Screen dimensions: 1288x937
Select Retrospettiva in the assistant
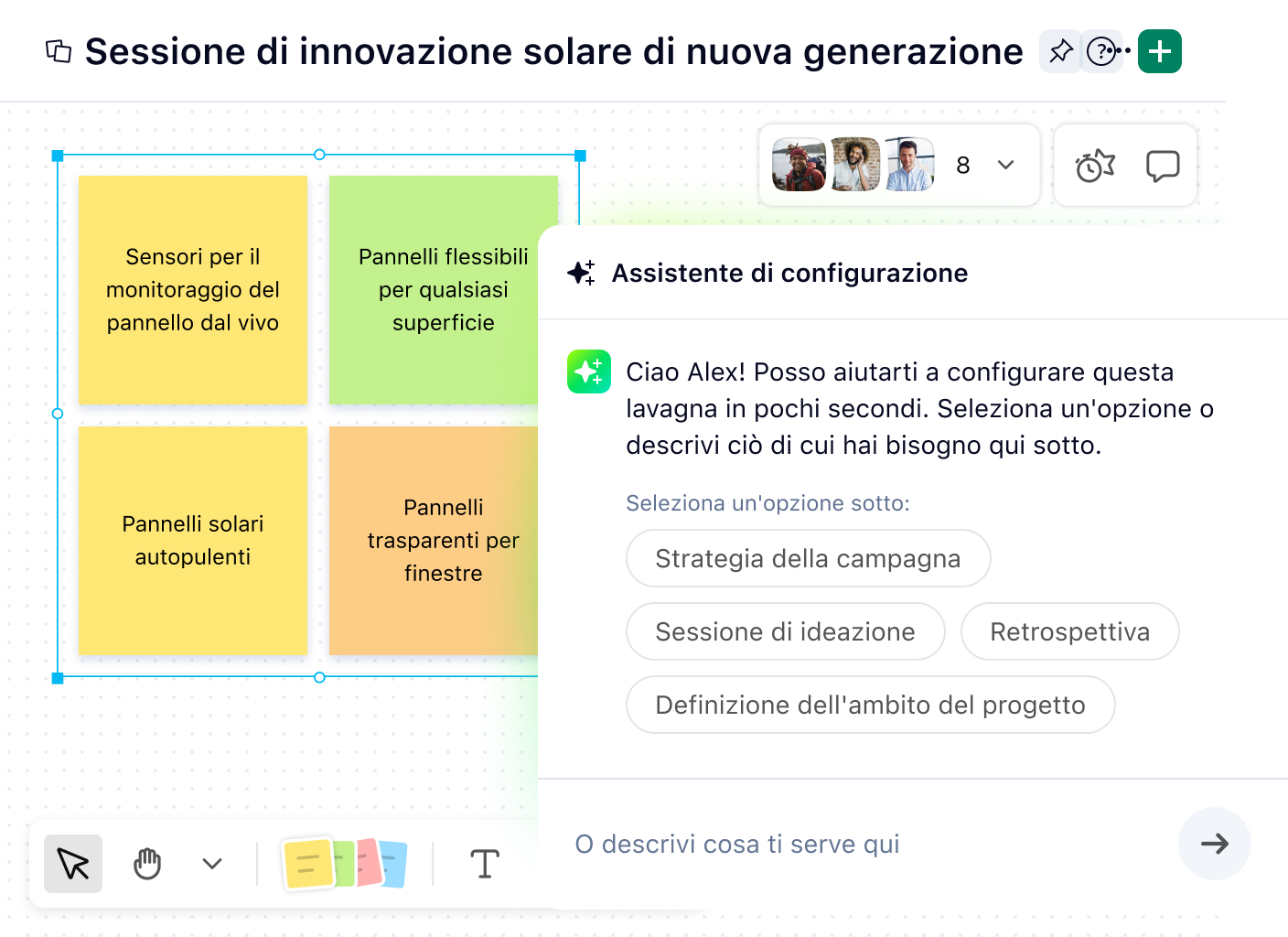tap(1069, 631)
